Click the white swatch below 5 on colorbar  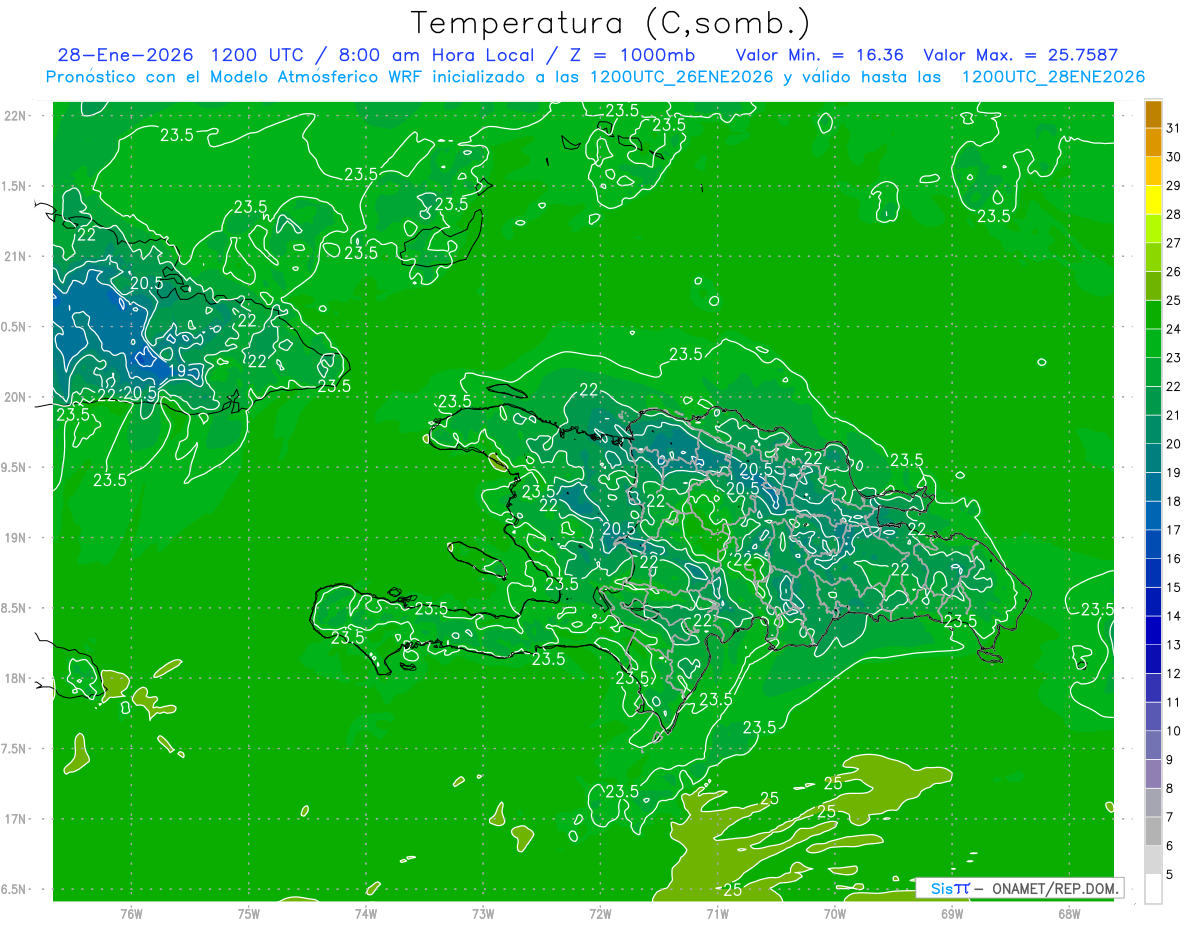[x=1153, y=888]
